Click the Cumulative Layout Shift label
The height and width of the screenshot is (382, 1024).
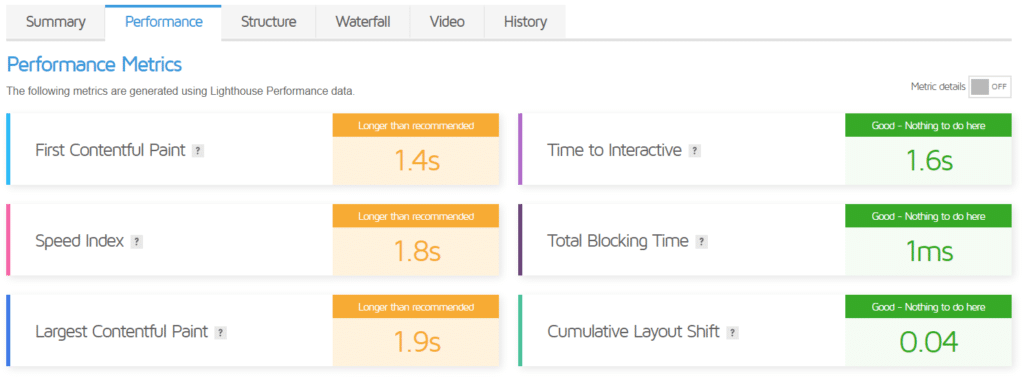click(633, 332)
